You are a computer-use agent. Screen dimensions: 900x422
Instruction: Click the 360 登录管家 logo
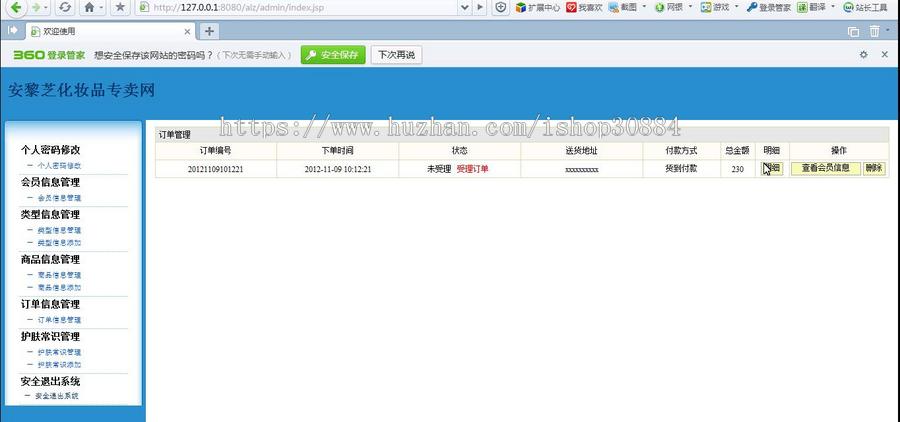49,55
